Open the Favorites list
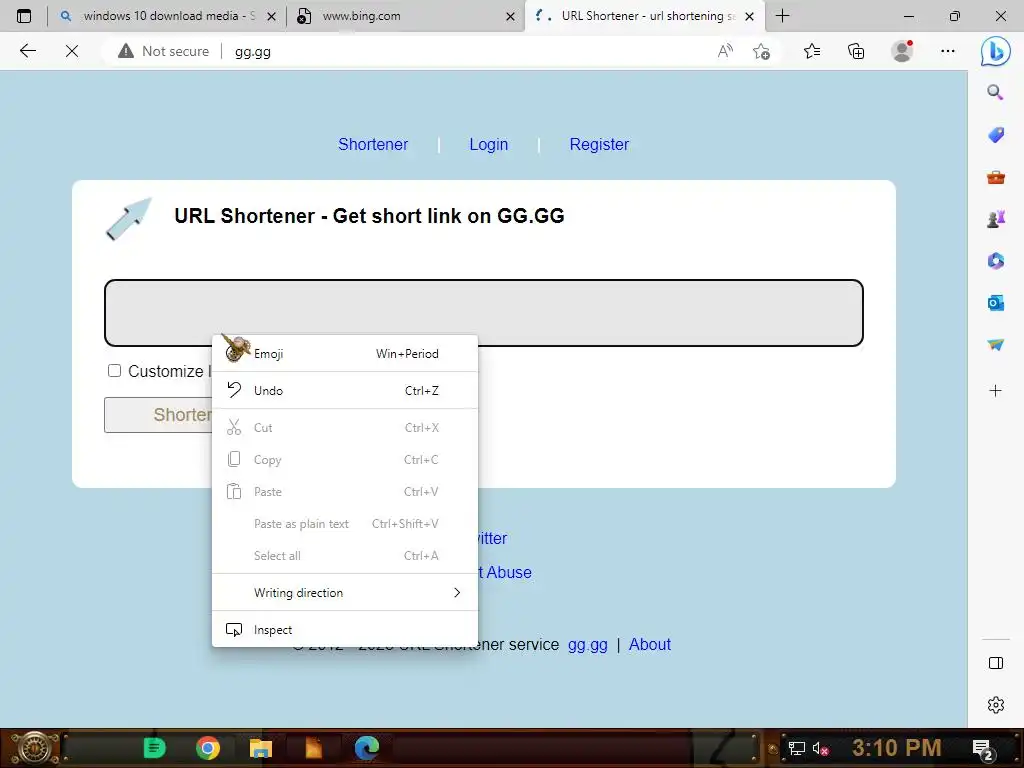1024x768 pixels. click(x=812, y=51)
